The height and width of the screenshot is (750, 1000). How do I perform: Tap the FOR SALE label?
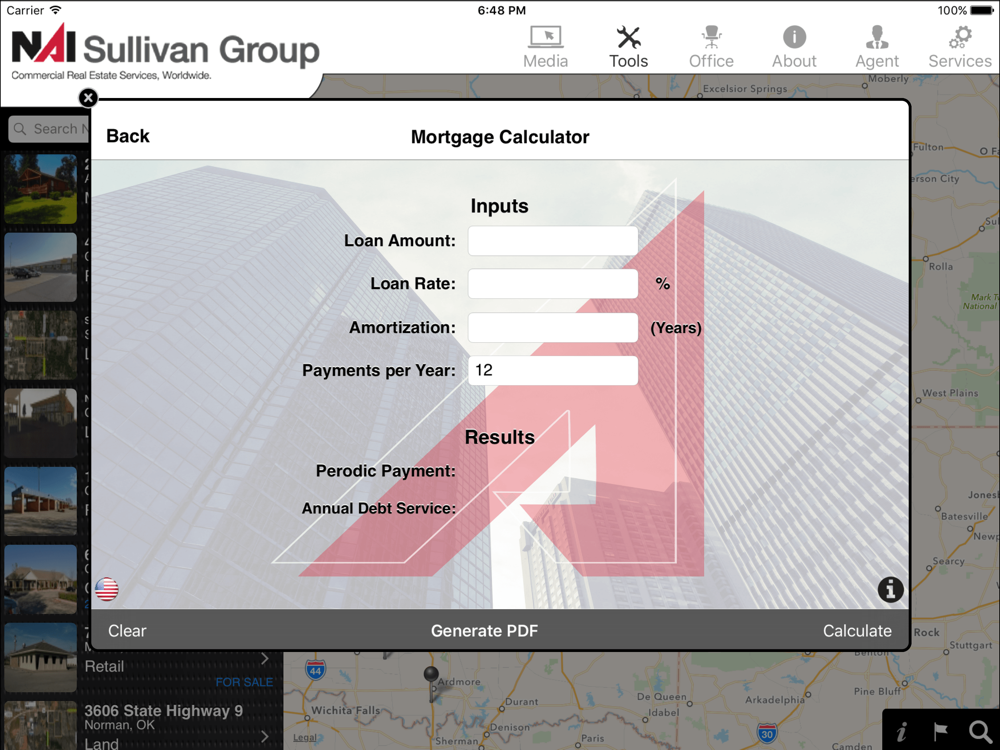[244, 682]
